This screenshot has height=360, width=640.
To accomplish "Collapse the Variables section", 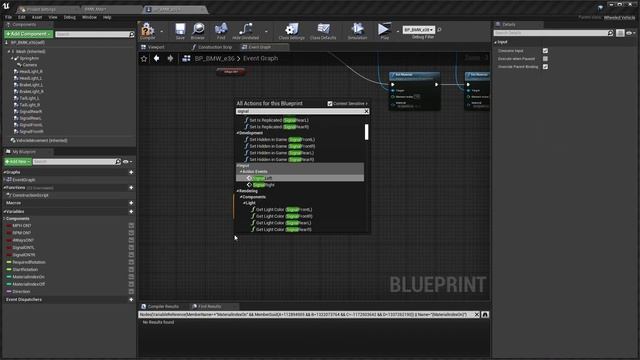I will (x=4, y=211).
